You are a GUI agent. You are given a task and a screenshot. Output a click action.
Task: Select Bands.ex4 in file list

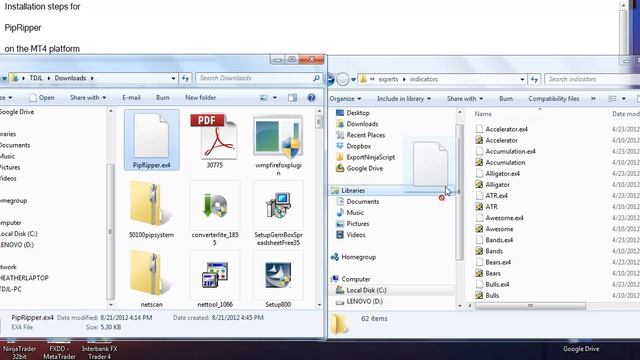[494, 240]
